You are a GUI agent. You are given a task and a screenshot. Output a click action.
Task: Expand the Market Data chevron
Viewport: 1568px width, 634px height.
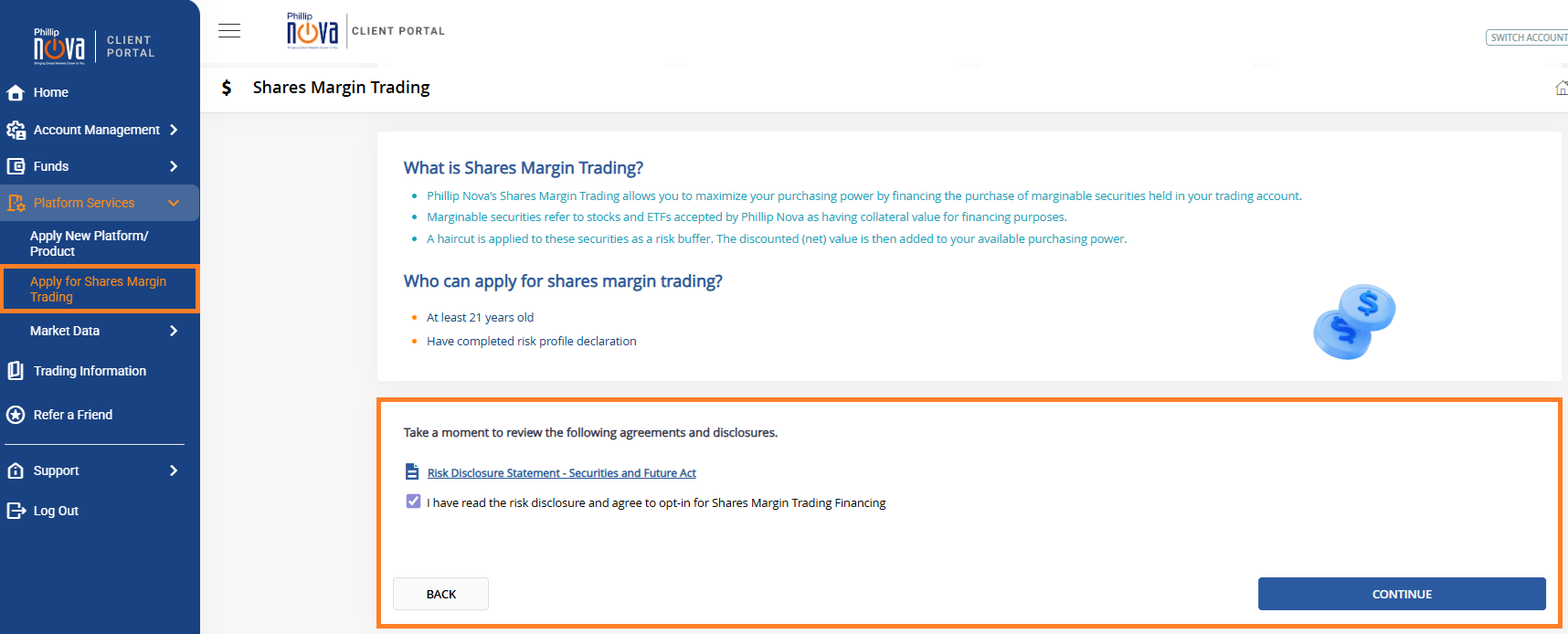174,331
